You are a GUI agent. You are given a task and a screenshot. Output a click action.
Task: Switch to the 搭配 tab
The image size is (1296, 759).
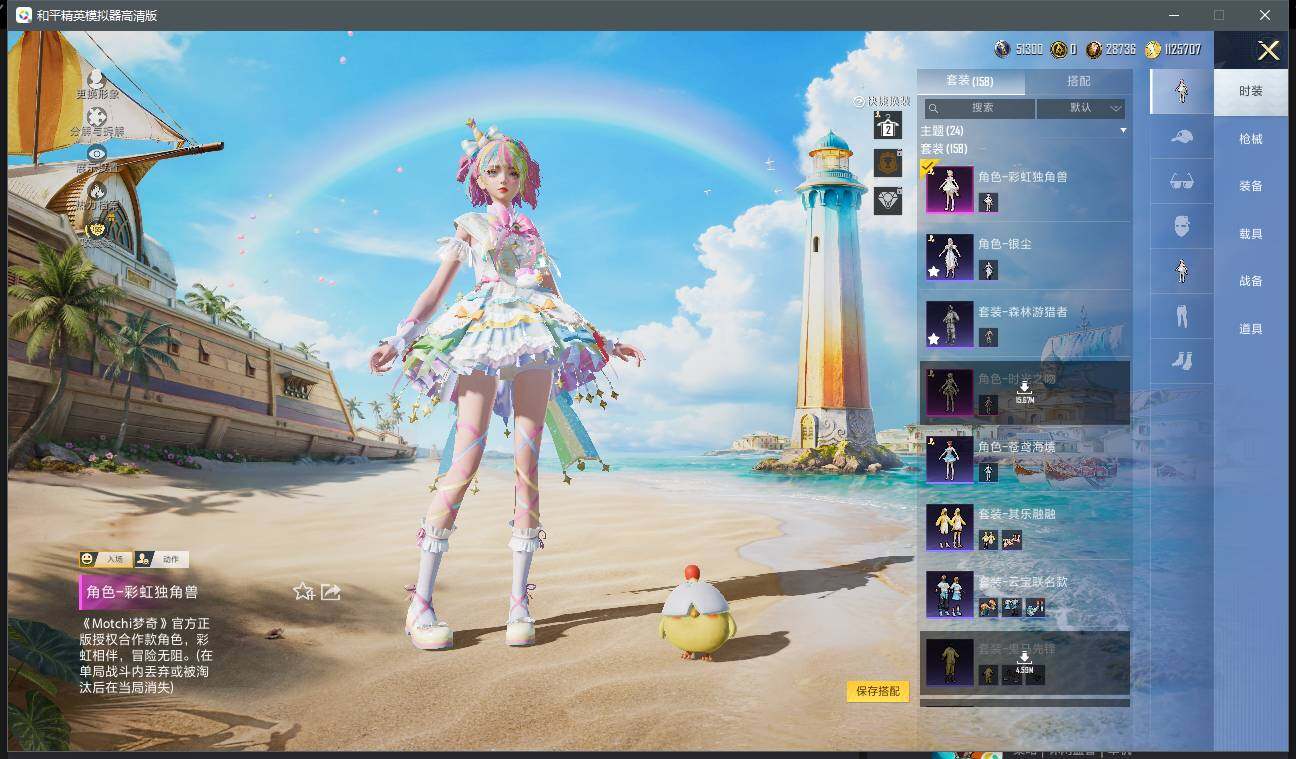tap(1079, 81)
